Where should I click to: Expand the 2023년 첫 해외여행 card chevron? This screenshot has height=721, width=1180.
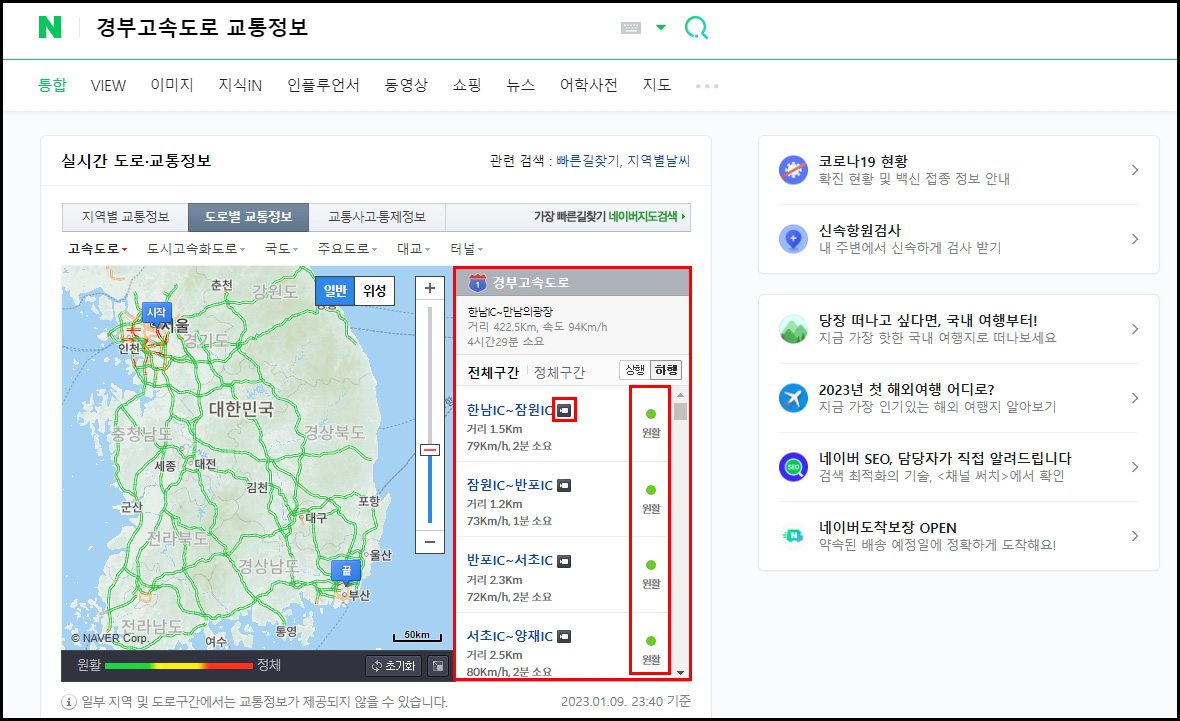tap(1135, 397)
